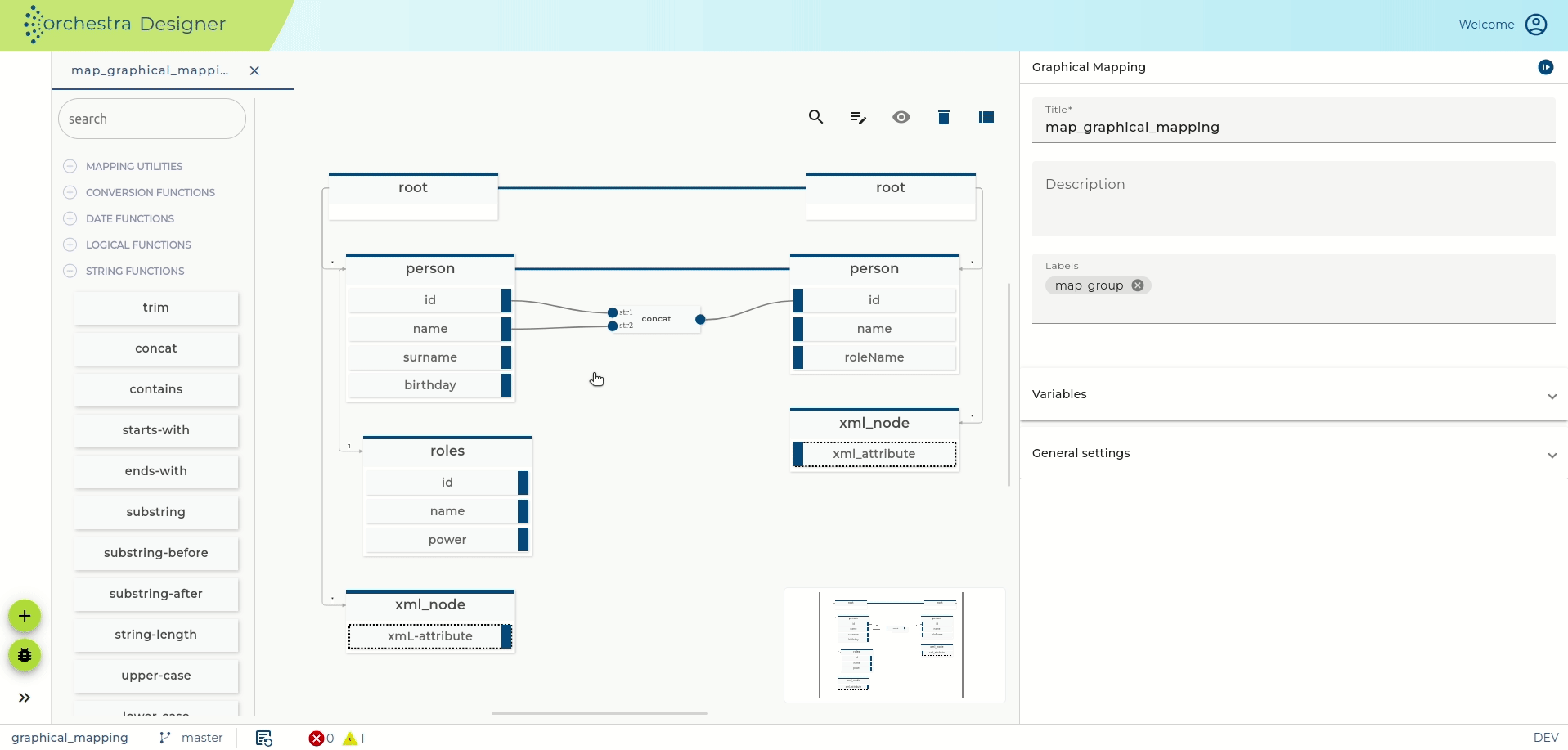The image size is (1568, 750).
Task: Click the run play icon in Graphical Mapping header
Action: click(x=1545, y=67)
